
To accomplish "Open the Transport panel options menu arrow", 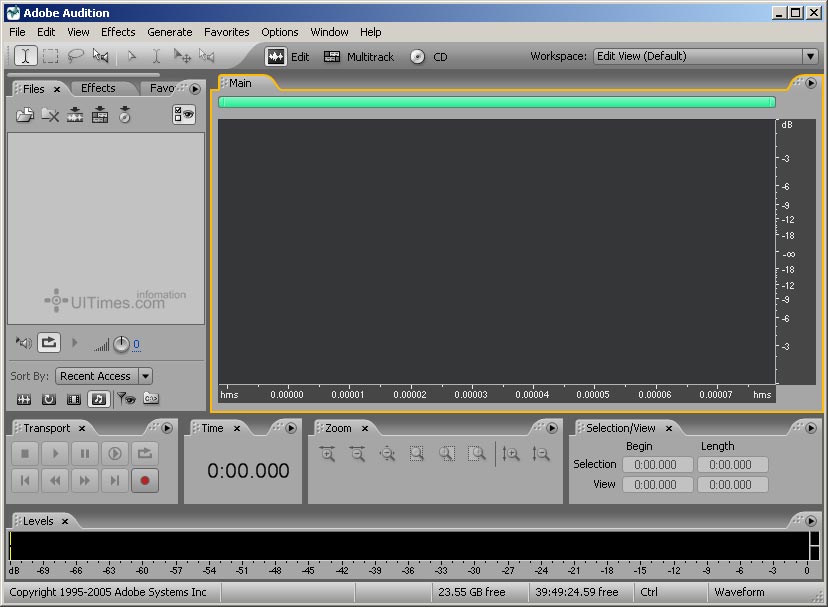I will click(x=167, y=428).
